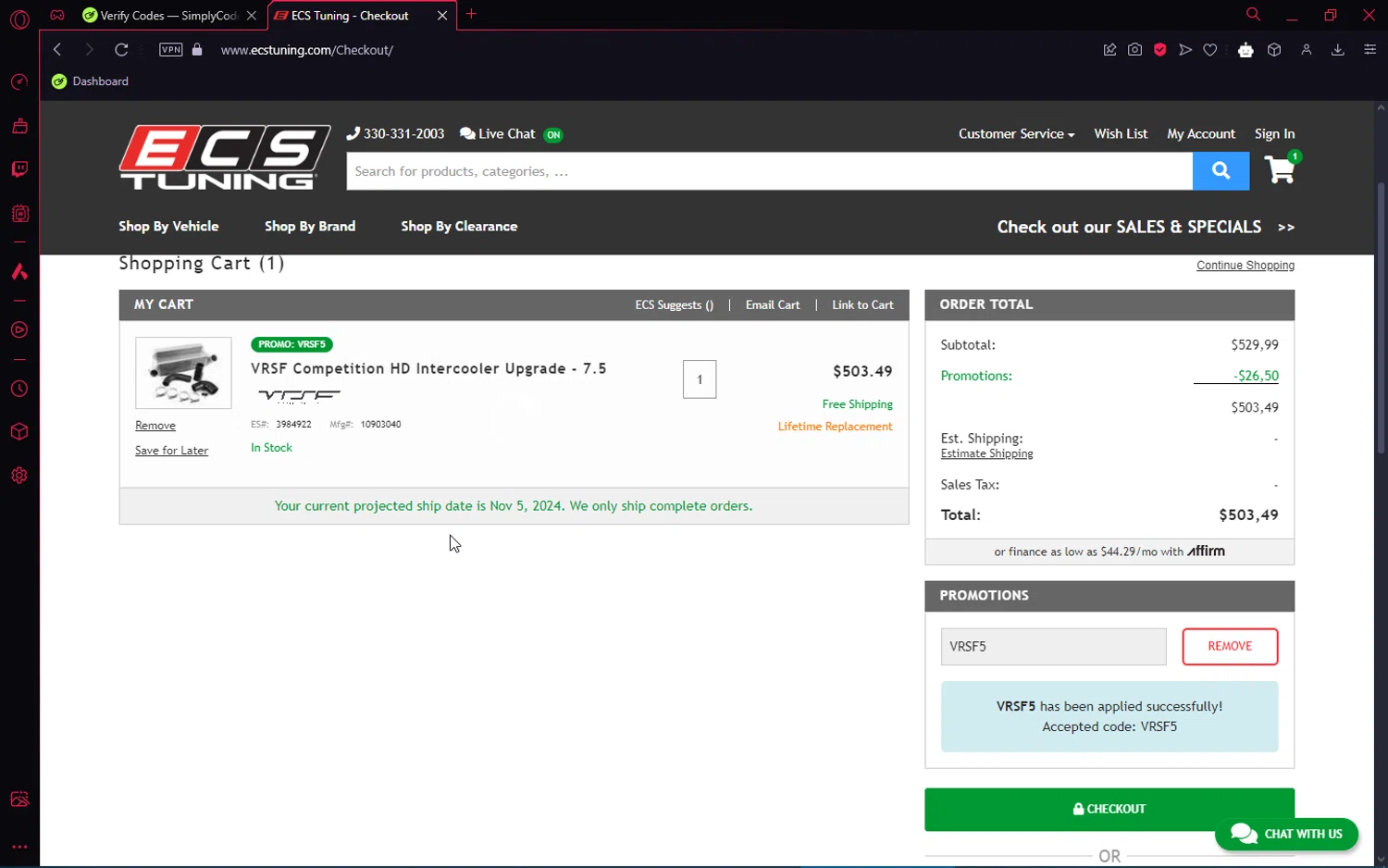Open the Shop By Brand menu
This screenshot has height=868, width=1388.
tap(310, 227)
